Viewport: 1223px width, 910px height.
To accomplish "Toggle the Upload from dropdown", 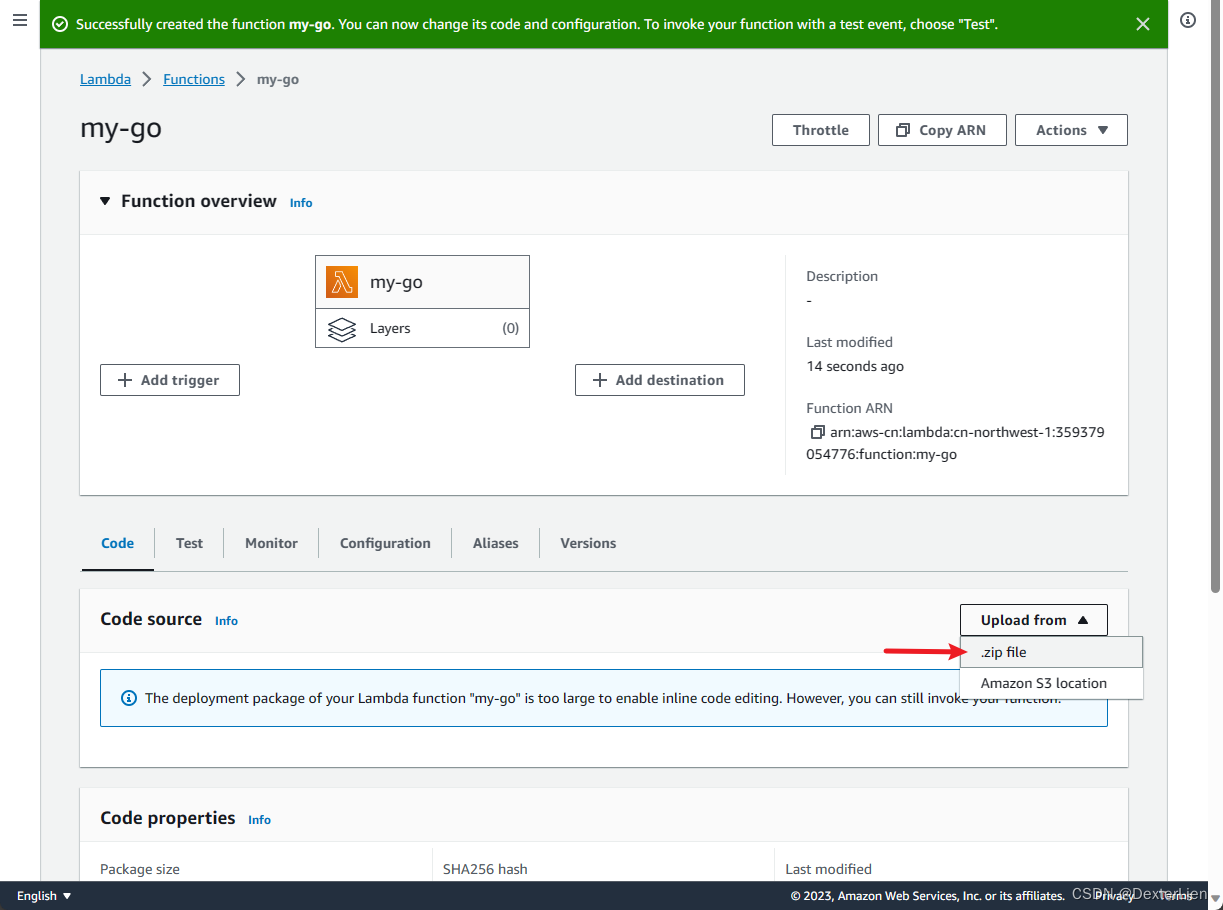I will (1034, 620).
